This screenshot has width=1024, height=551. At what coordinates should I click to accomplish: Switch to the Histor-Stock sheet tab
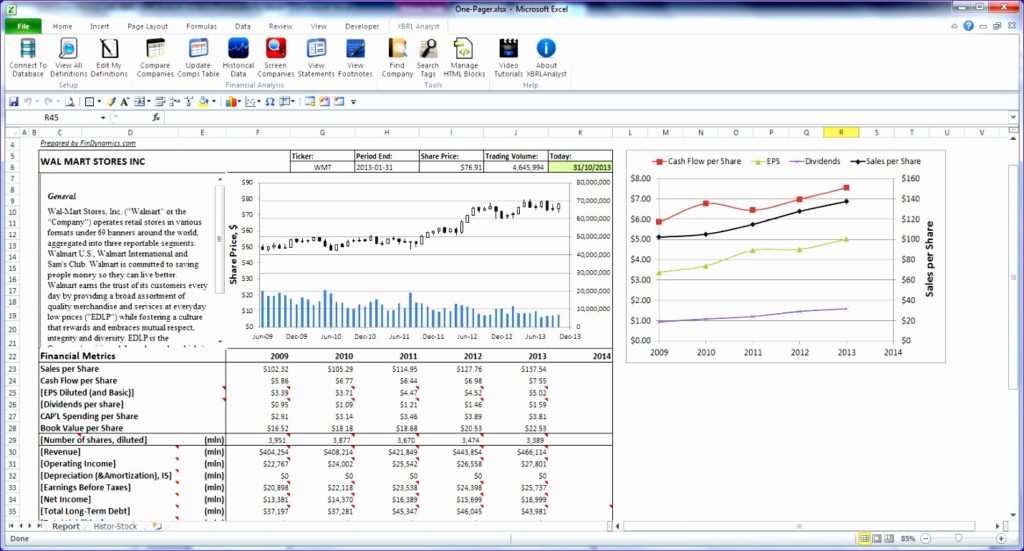[x=115, y=526]
